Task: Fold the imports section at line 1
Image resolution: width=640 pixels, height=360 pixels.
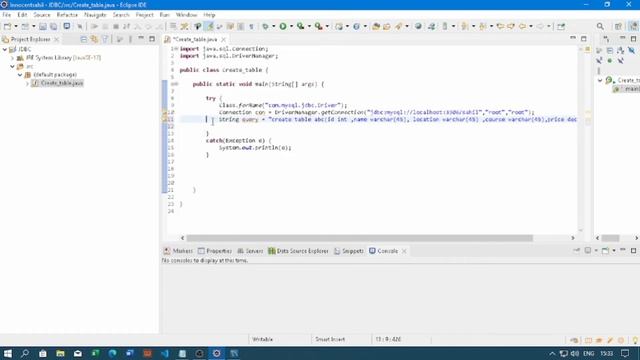Action: tap(176, 49)
